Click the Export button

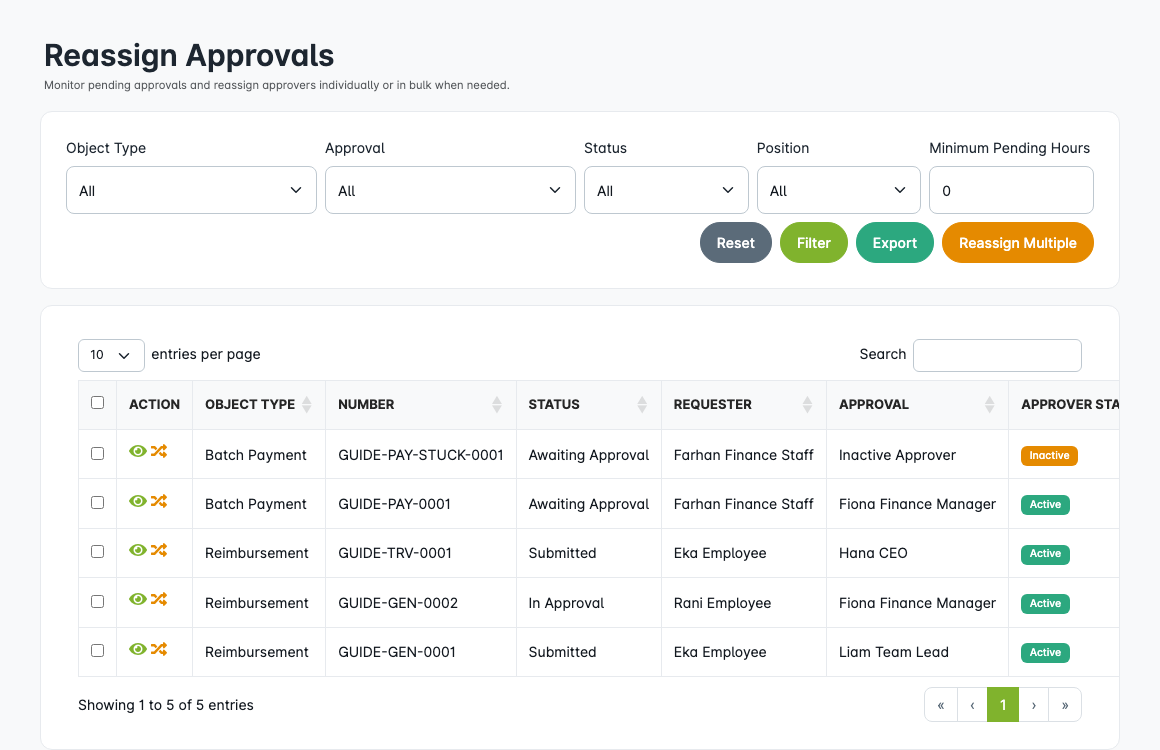pyautogui.click(x=894, y=243)
